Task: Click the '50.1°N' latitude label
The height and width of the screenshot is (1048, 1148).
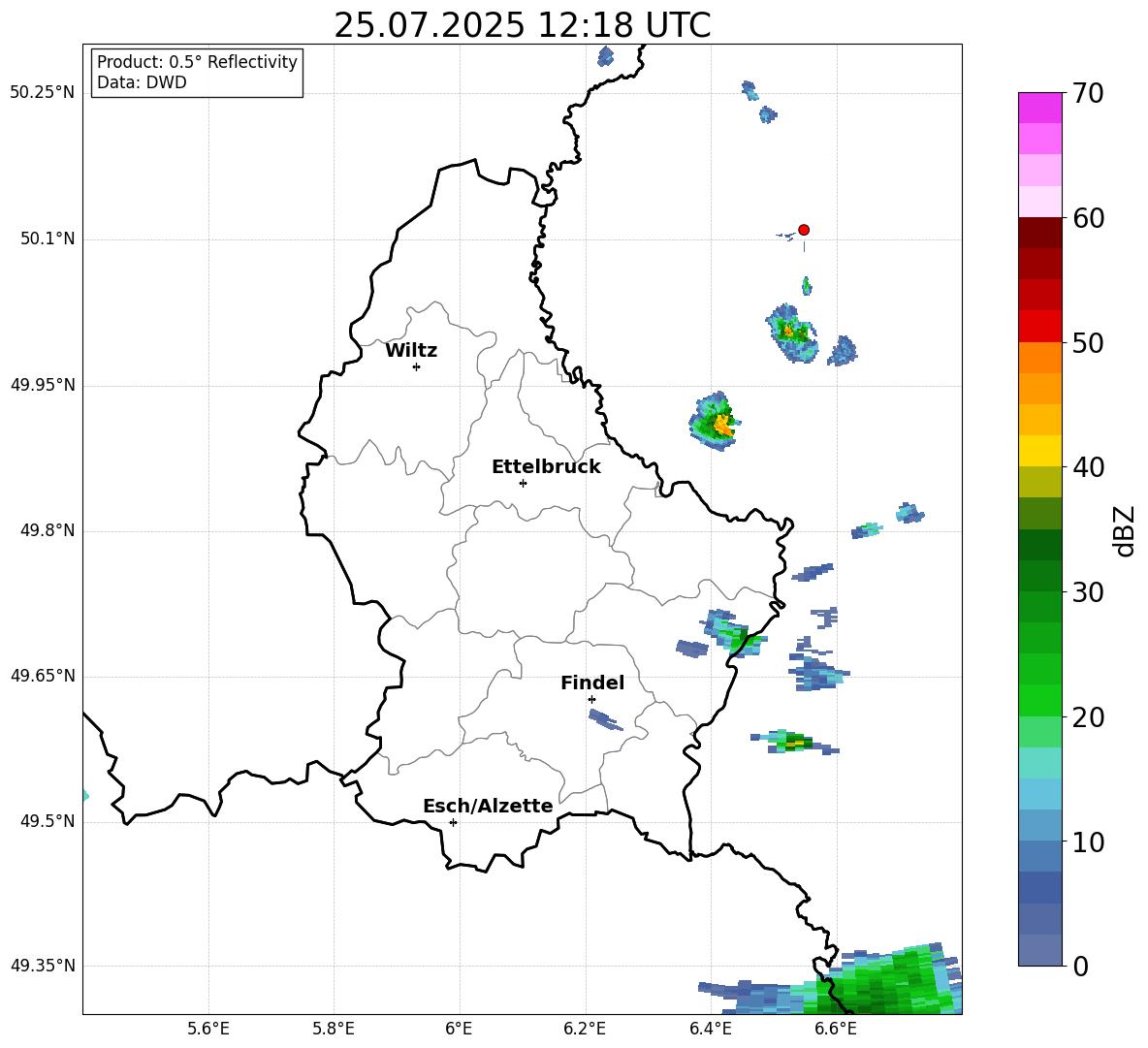Action: click(x=48, y=238)
